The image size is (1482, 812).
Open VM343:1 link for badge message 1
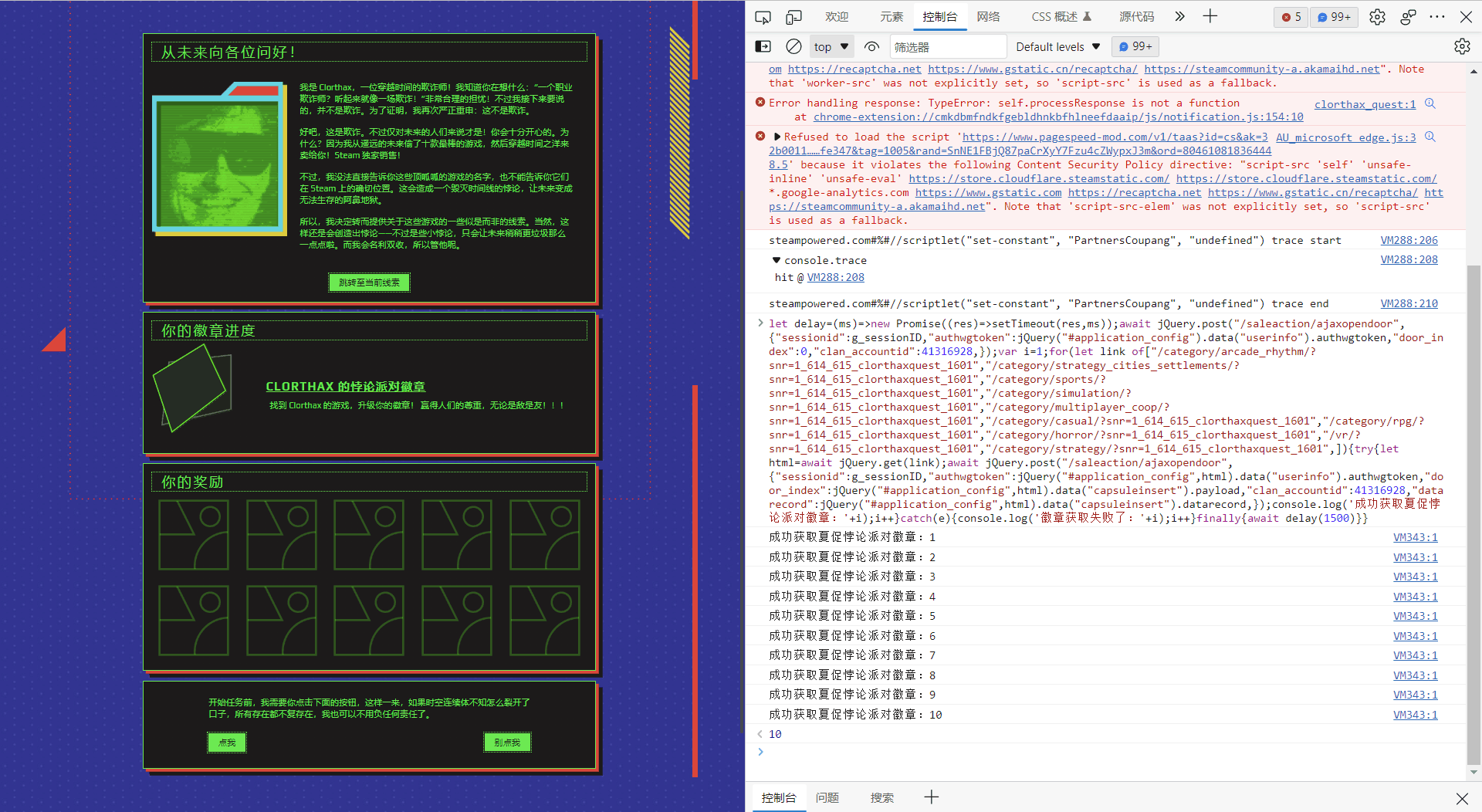click(1416, 537)
